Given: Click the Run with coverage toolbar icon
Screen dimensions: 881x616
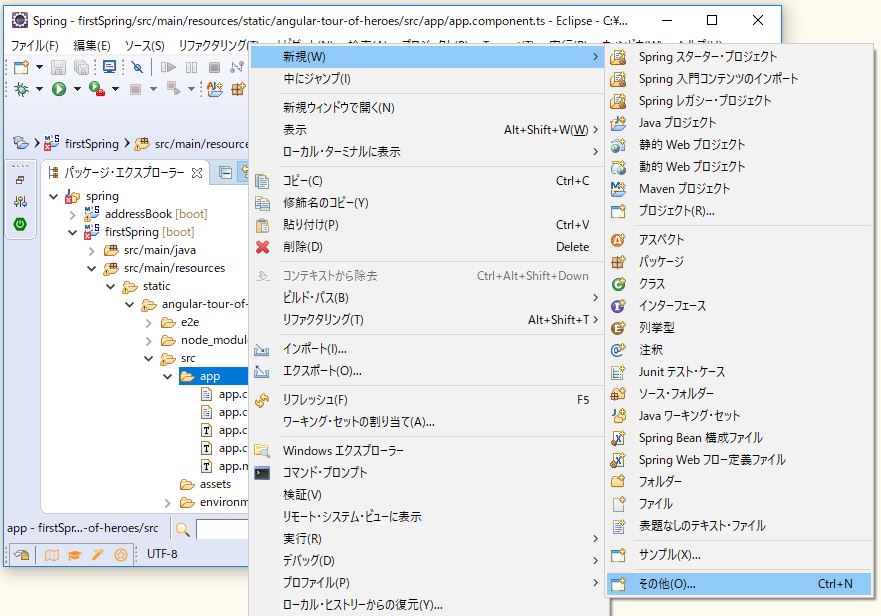Looking at the screenshot, I should 97,89.
